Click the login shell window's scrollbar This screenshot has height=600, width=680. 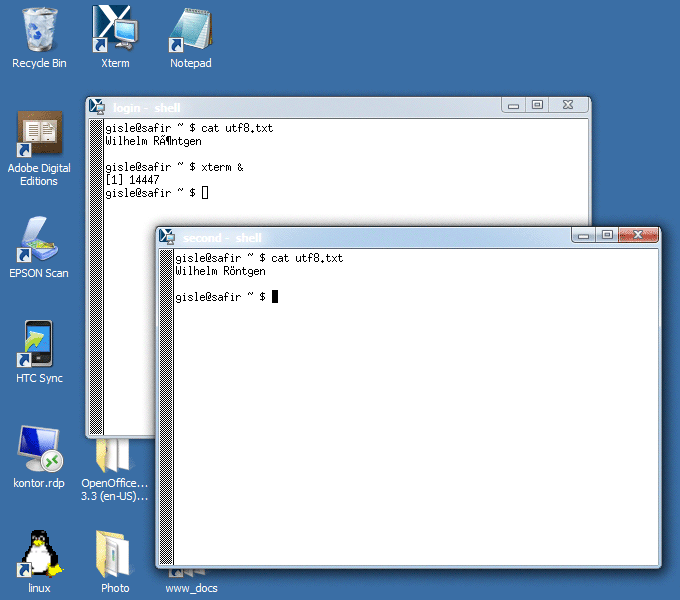click(96, 277)
